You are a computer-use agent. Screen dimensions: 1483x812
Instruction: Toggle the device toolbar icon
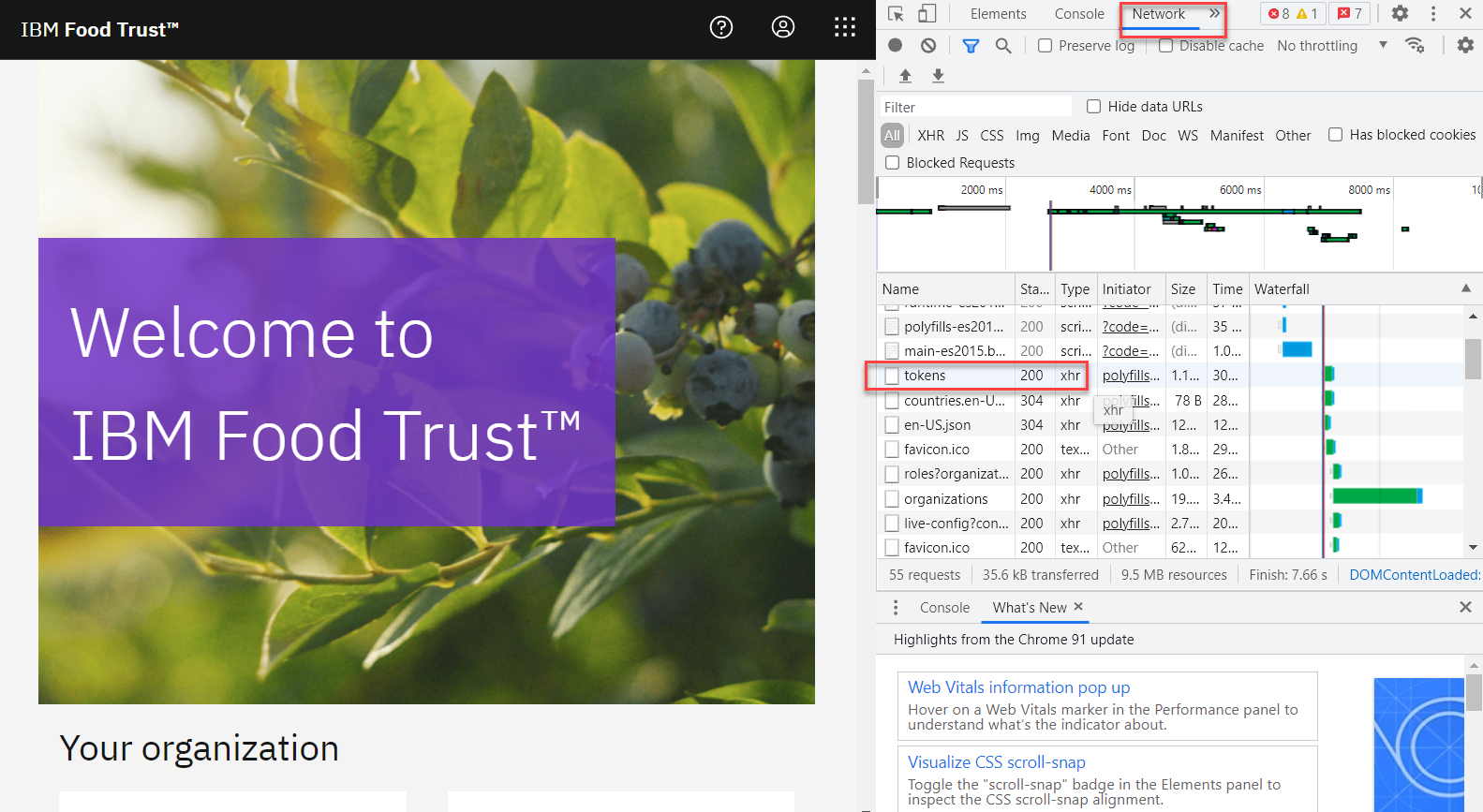(x=927, y=14)
